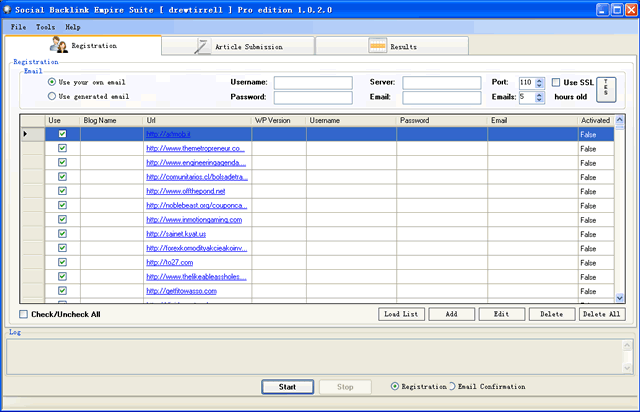Click the Blog Name column header
This screenshot has width=640, height=412.
tap(112, 120)
